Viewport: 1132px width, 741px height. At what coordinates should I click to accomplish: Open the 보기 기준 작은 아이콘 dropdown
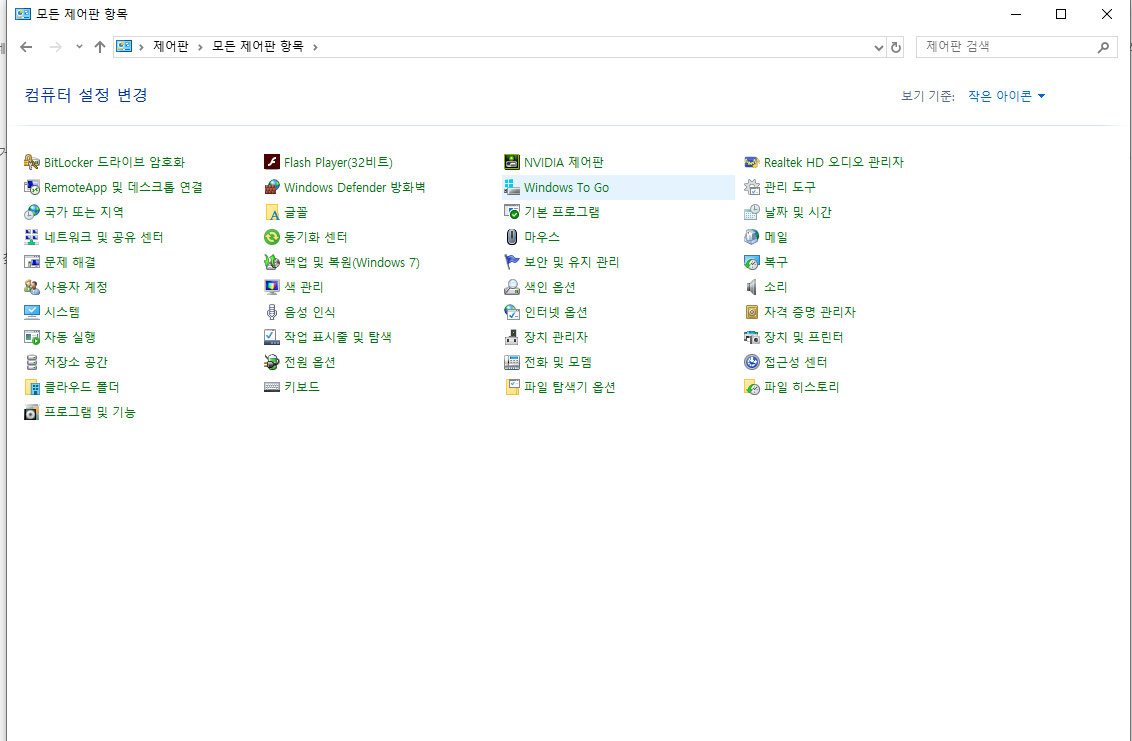pyautogui.click(x=1006, y=96)
